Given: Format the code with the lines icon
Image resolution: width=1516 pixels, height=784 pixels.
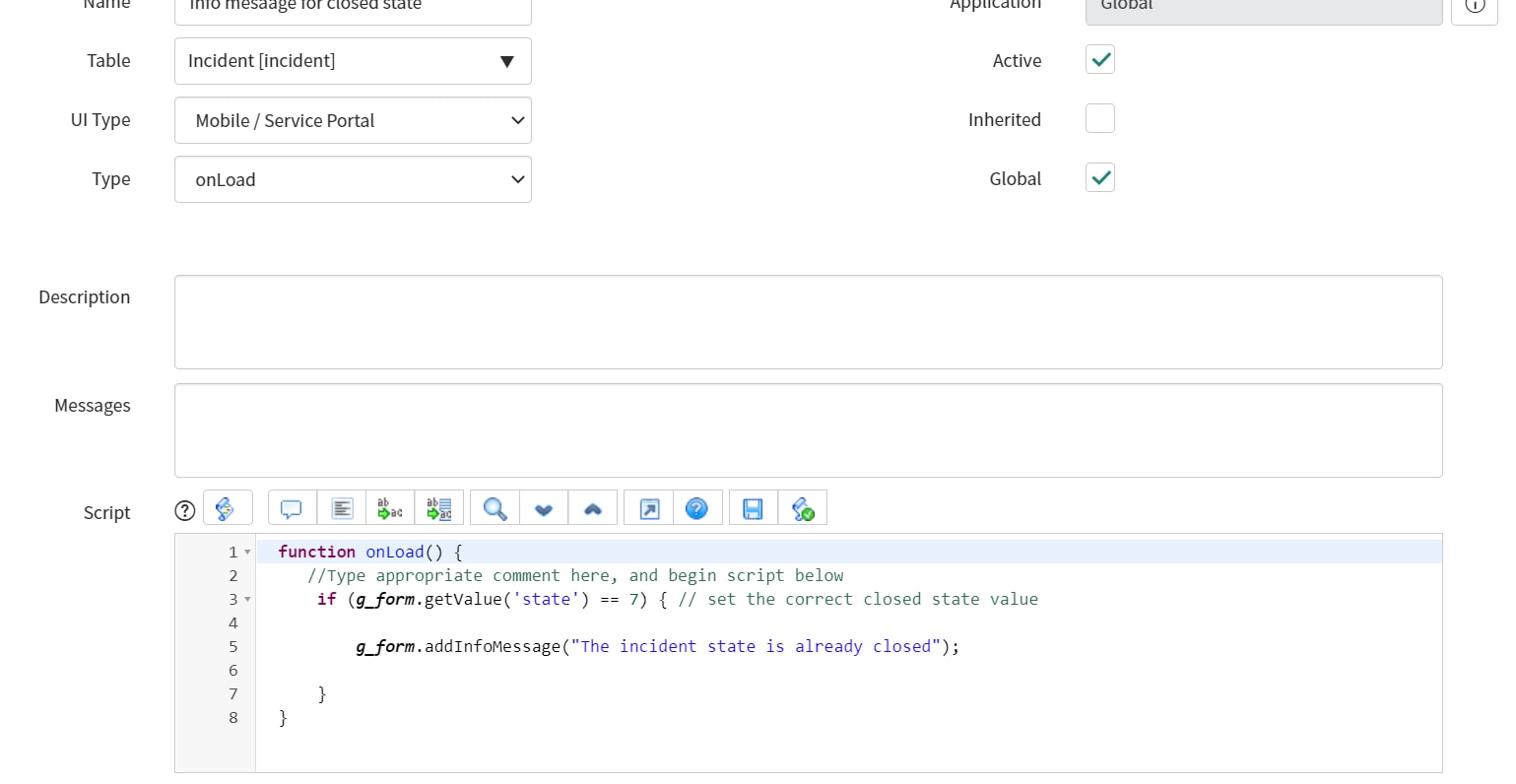Looking at the screenshot, I should click(x=342, y=508).
